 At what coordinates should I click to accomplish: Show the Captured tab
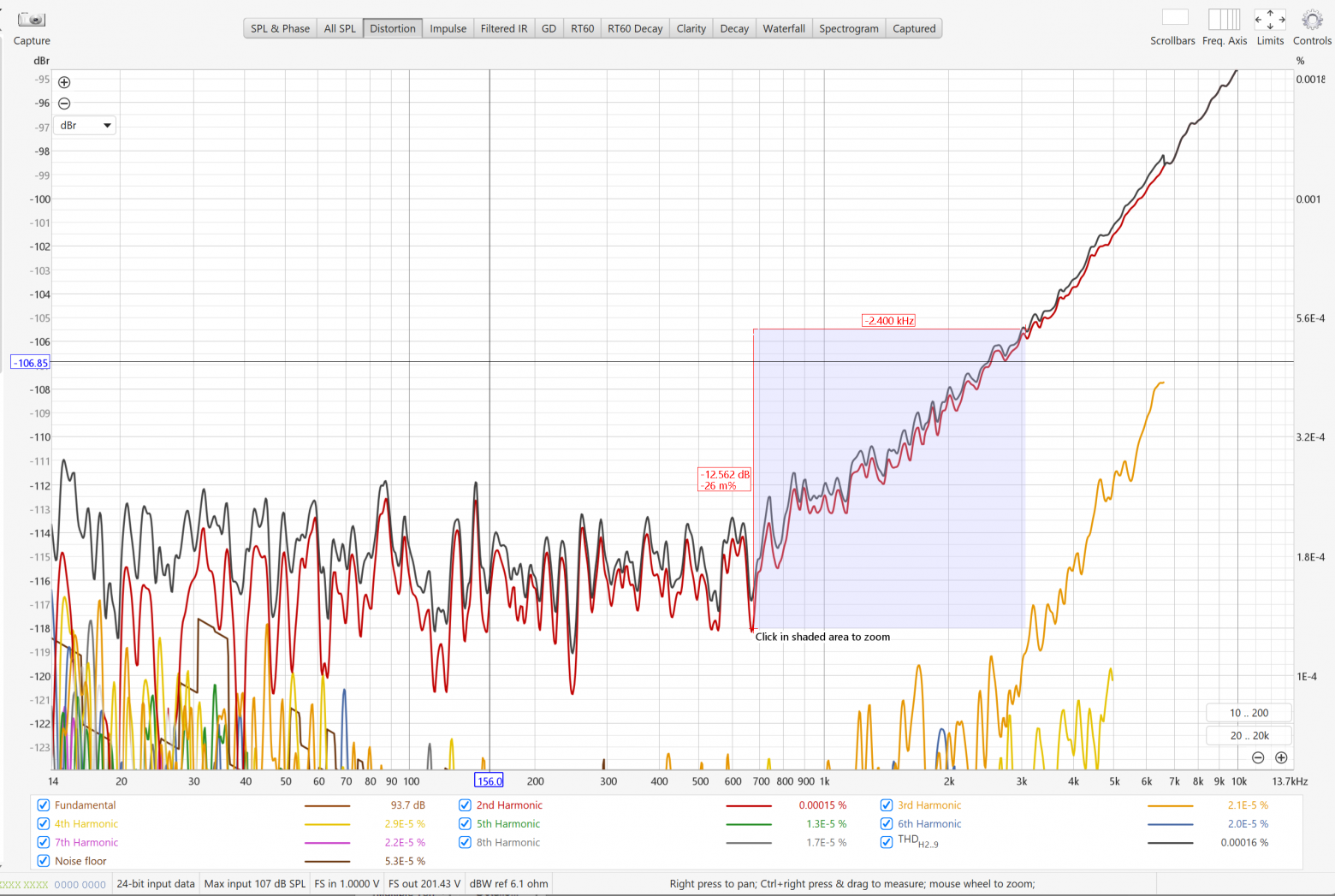click(x=914, y=28)
